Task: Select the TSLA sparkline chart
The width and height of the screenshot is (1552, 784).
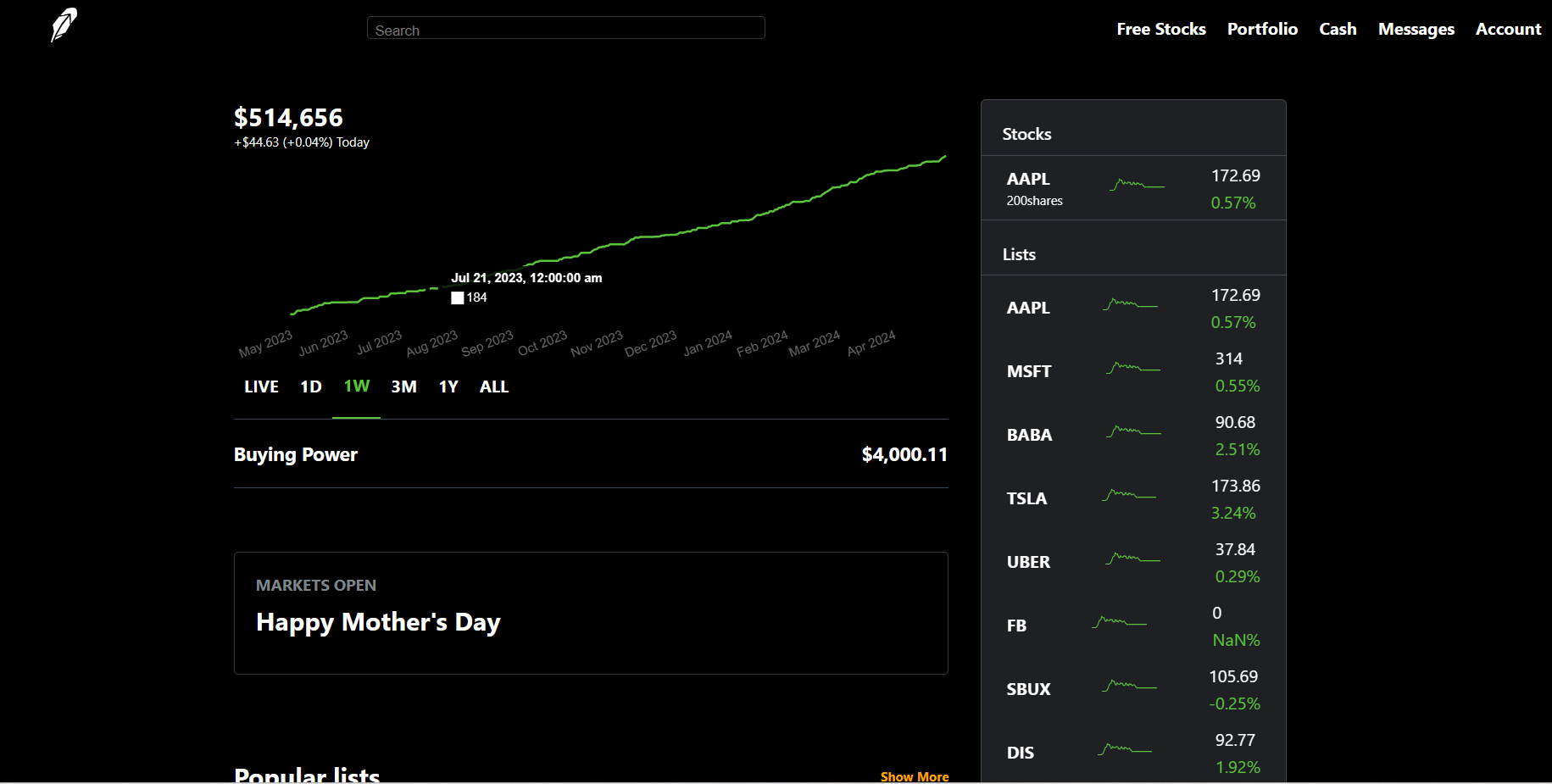Action: coord(1131,495)
